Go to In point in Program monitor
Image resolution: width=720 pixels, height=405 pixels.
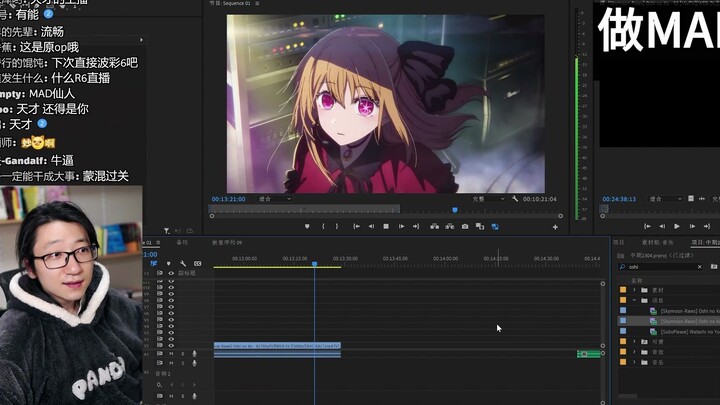(x=356, y=226)
